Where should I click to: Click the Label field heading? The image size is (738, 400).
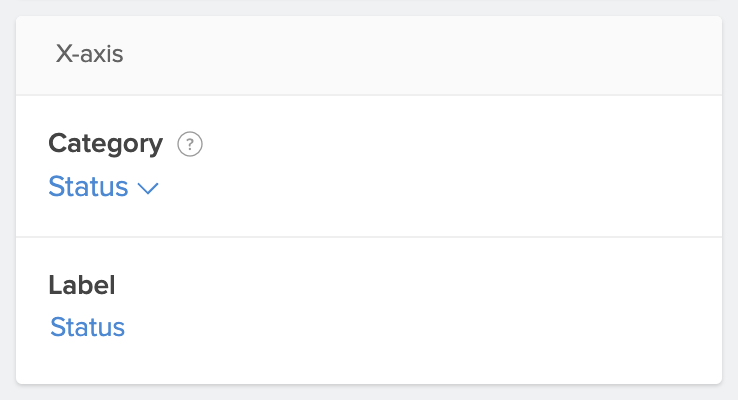pos(82,285)
